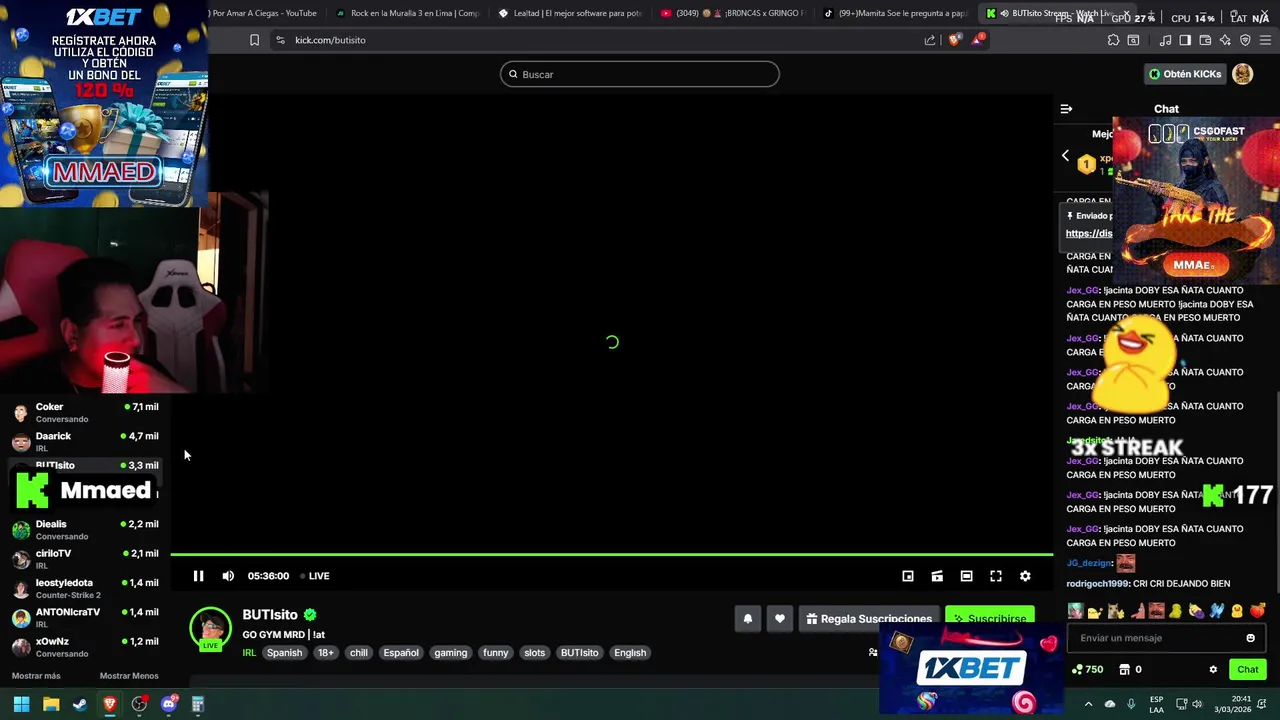
Task: Open ANTONIcraTV channel in sidebar
Action: (85, 617)
